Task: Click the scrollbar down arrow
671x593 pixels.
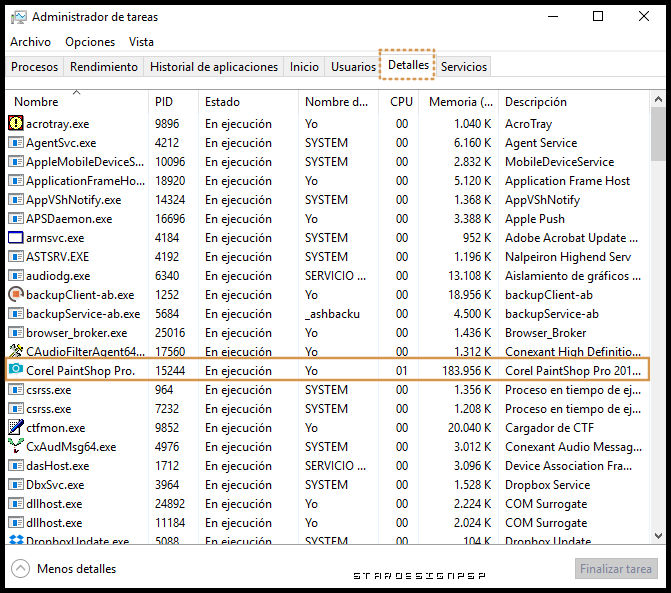Action: tap(658, 535)
